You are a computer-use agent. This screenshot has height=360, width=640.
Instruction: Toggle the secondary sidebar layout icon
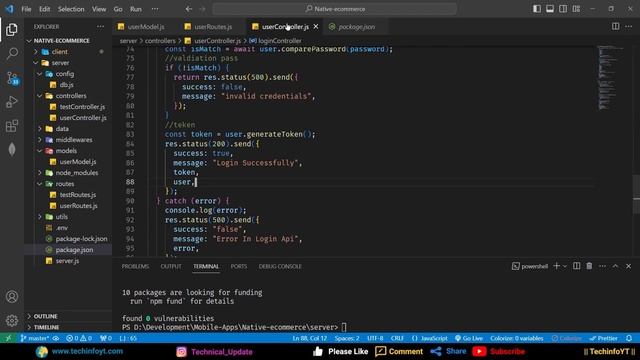pos(563,9)
